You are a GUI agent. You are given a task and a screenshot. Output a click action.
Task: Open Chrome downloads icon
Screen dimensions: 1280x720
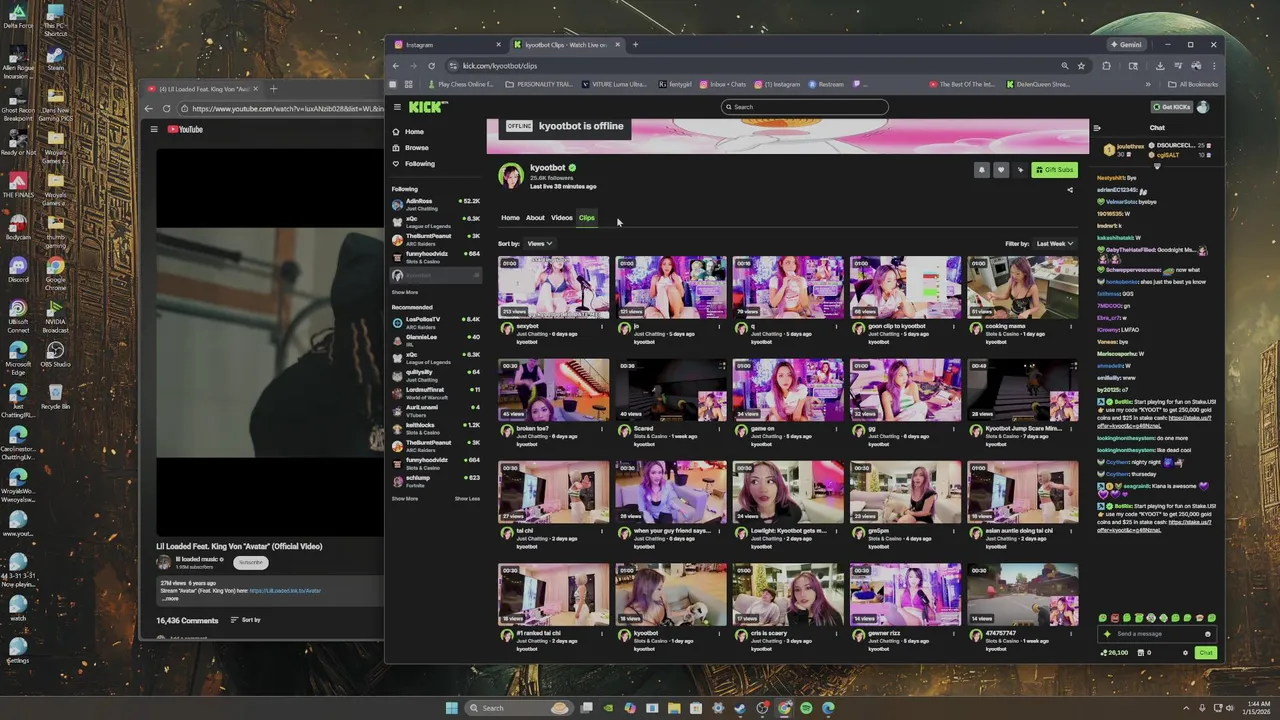[1159, 66]
